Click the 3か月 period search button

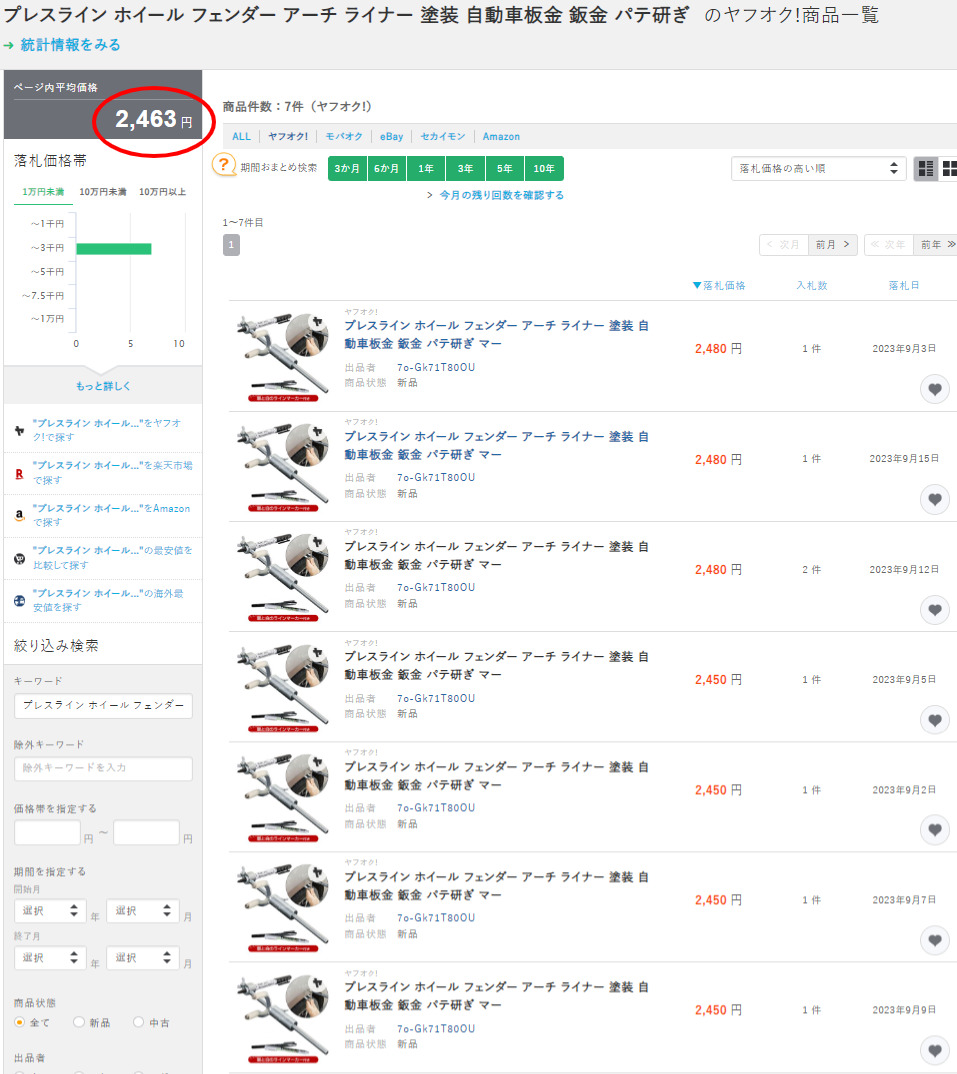[347, 169]
